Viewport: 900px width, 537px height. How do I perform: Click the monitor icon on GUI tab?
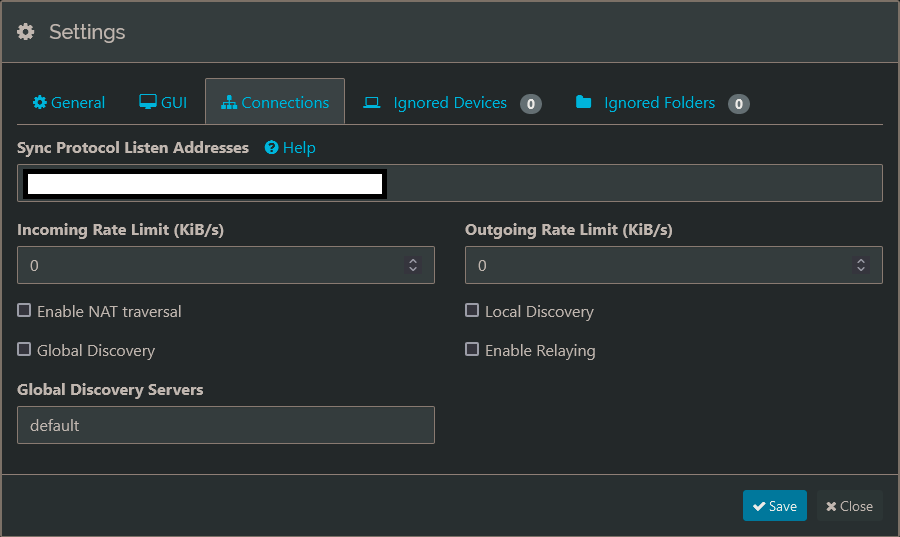pyautogui.click(x=147, y=102)
